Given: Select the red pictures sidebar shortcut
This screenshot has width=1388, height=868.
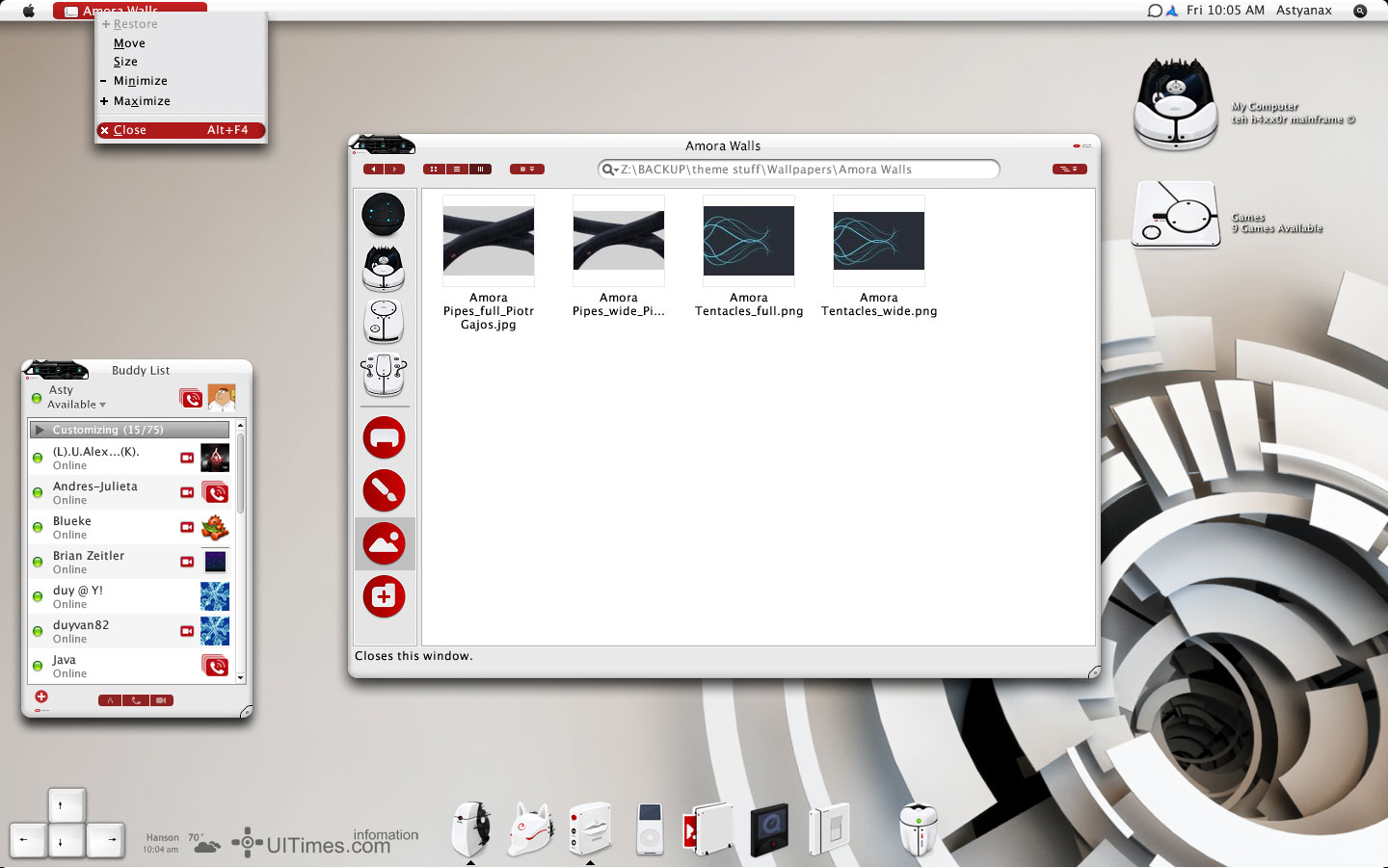Looking at the screenshot, I should point(384,543).
